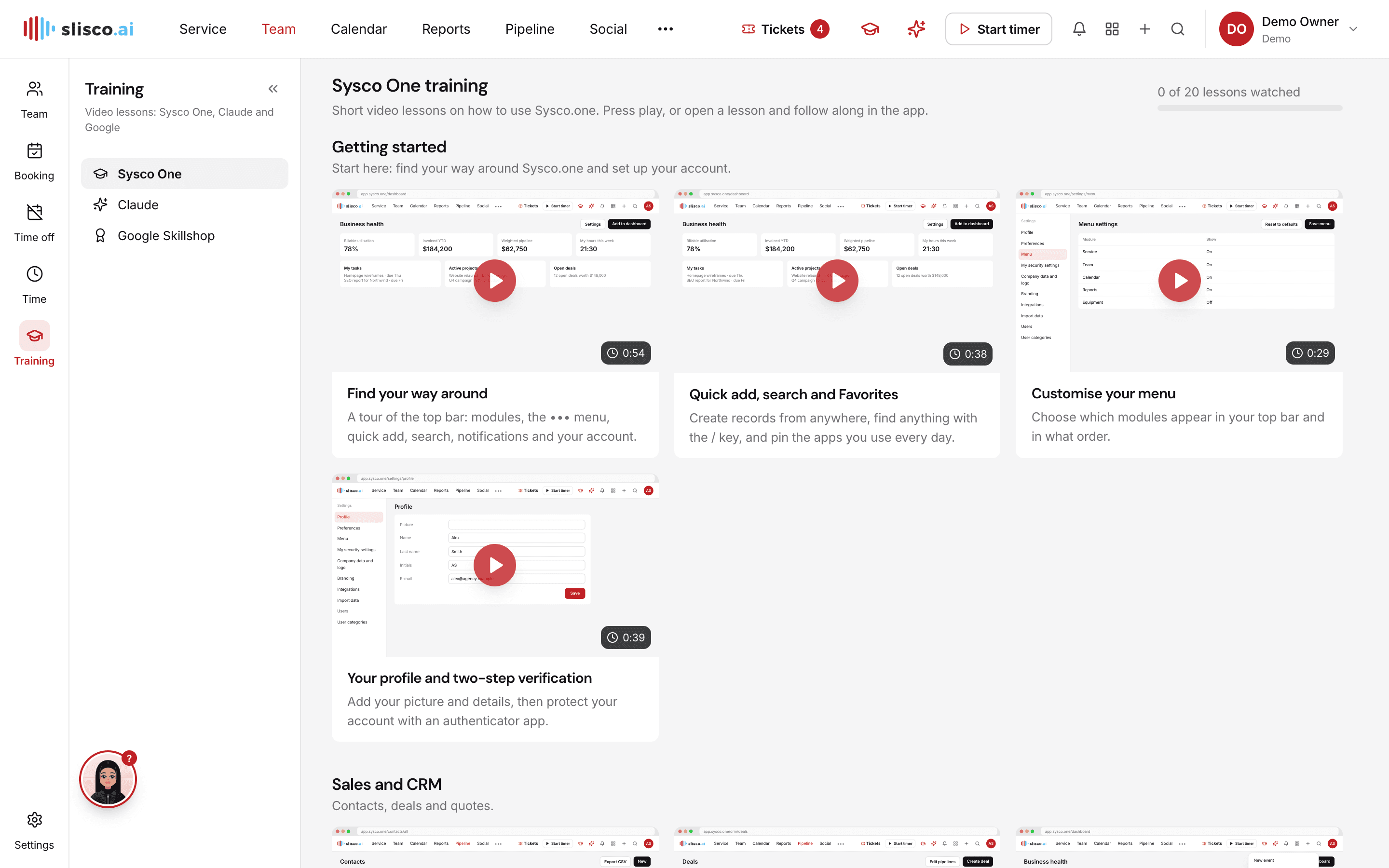Click the plus quick add icon
Image resolution: width=1389 pixels, height=868 pixels.
click(1144, 29)
